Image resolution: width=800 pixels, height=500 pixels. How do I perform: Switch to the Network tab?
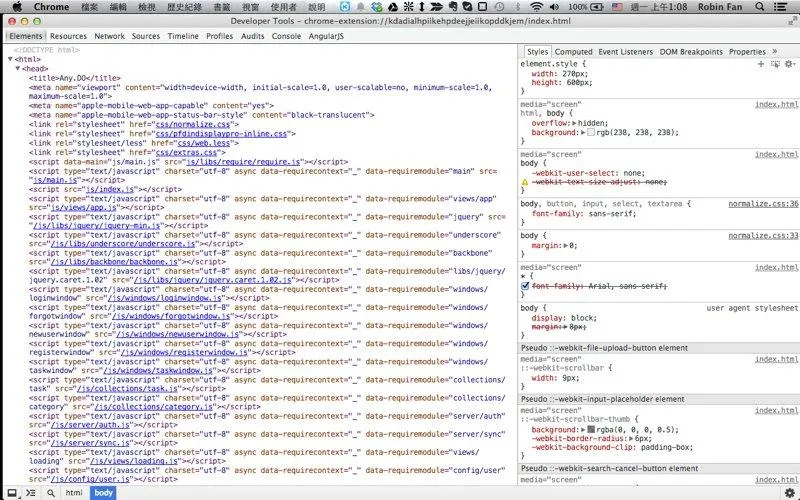[110, 36]
